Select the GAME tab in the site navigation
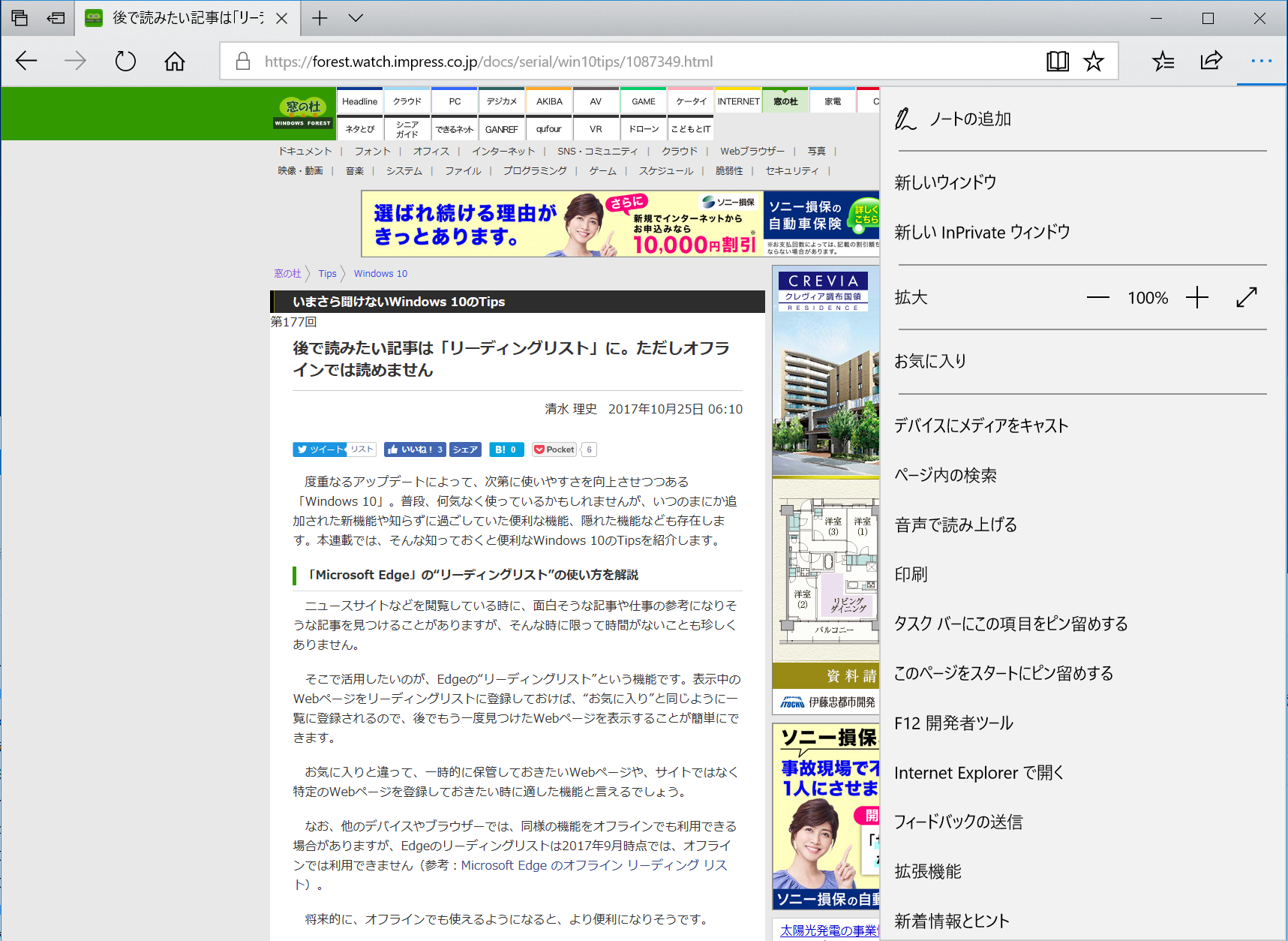 (x=643, y=100)
